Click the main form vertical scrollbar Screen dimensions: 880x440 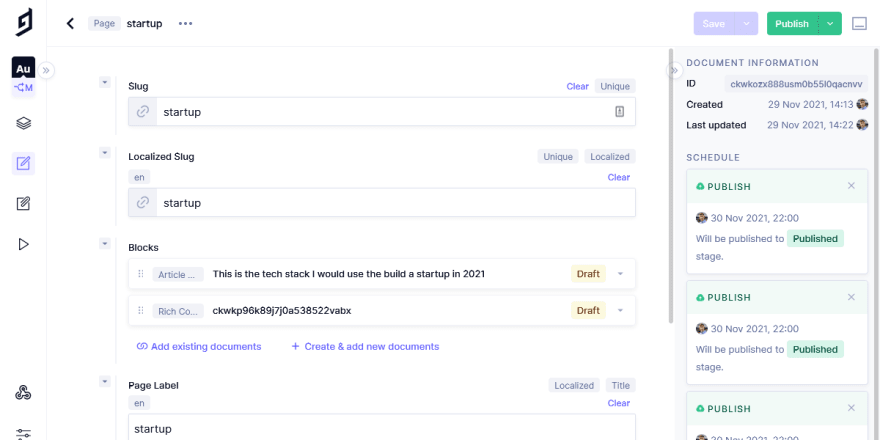(x=671, y=186)
